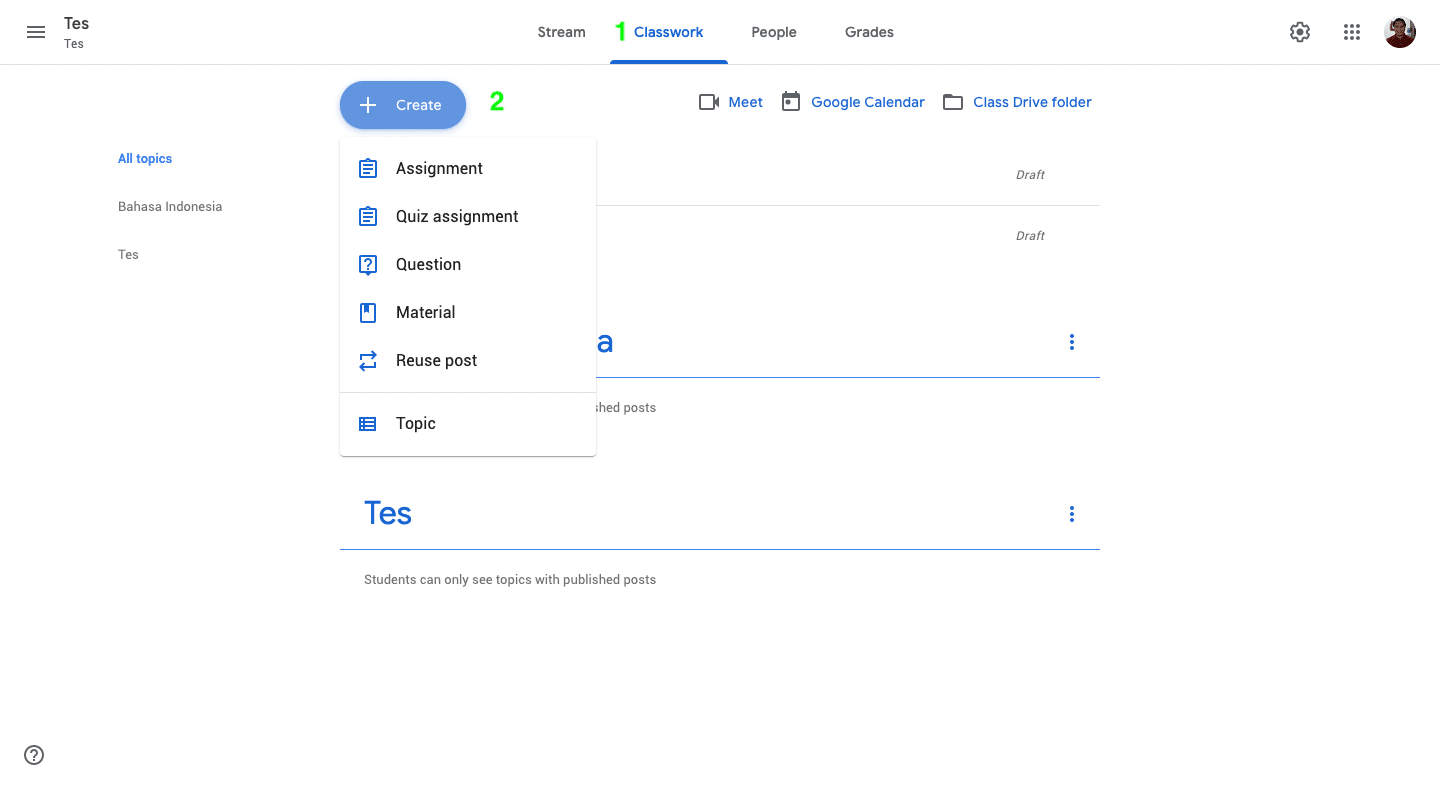This screenshot has height=789, width=1440.
Task: Click the Google Calendar icon
Action: tap(791, 102)
